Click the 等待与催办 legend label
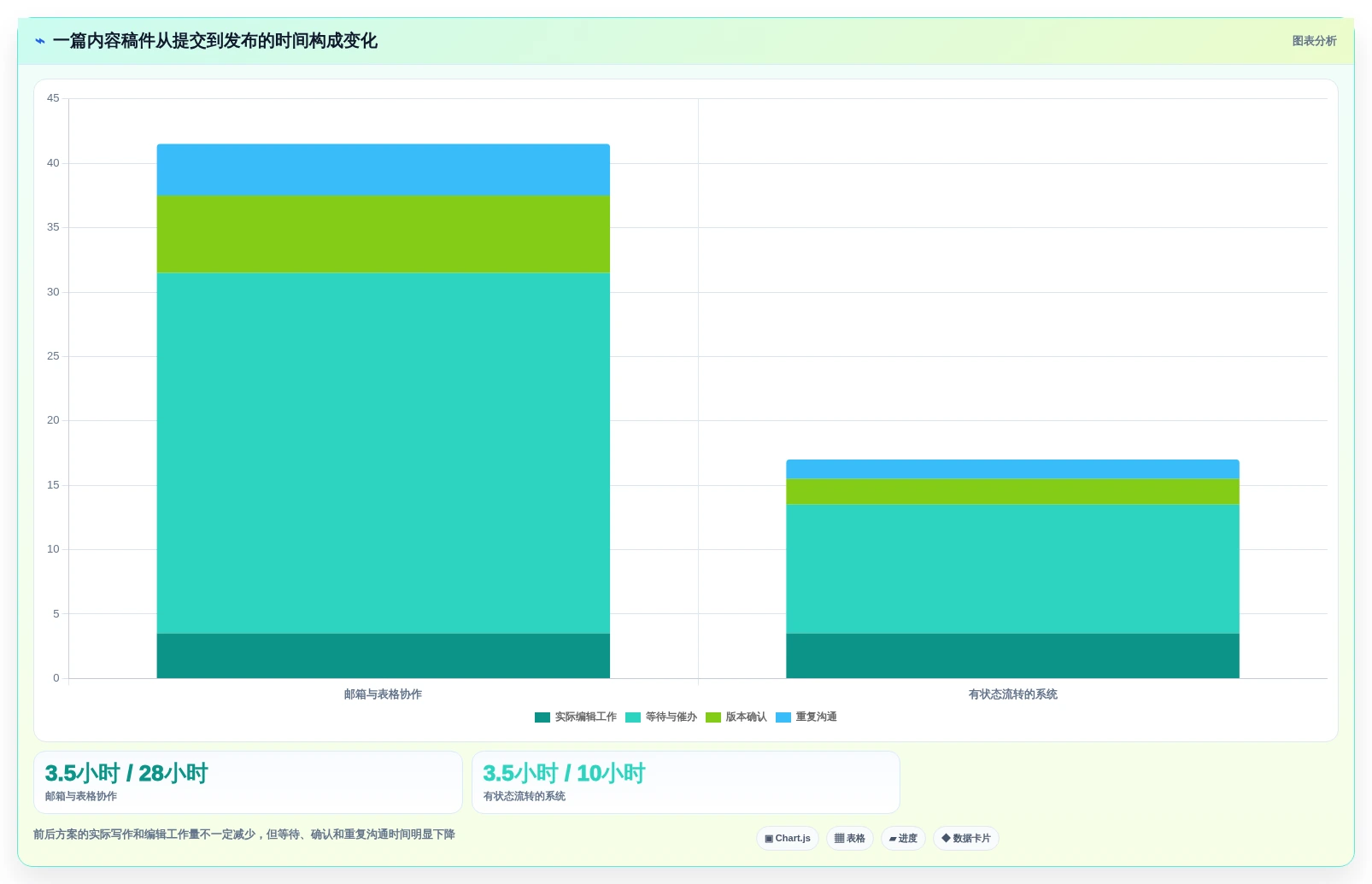 click(x=671, y=717)
